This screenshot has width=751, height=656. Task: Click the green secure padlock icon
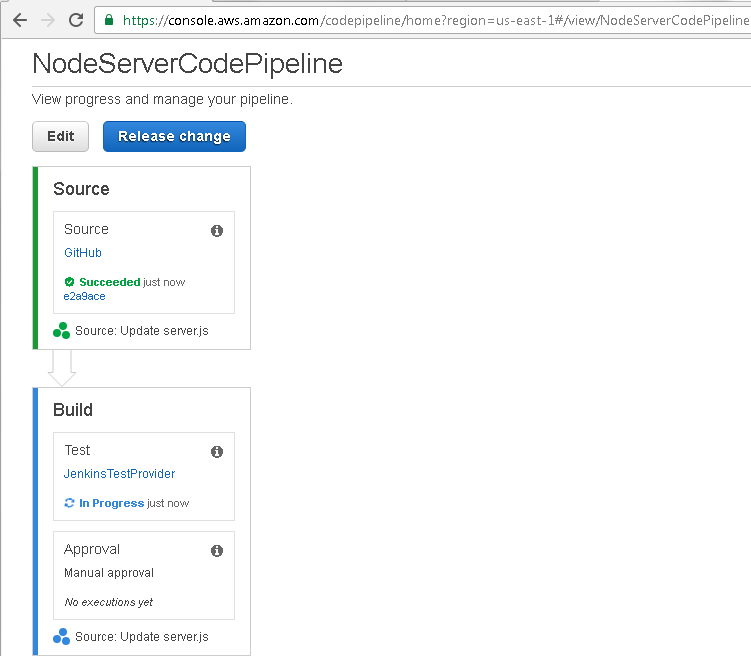click(x=109, y=20)
